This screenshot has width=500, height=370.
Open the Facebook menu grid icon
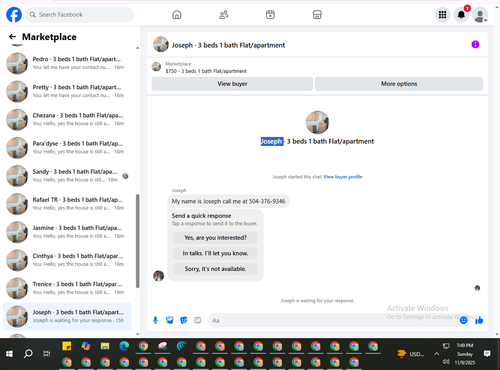(x=442, y=15)
